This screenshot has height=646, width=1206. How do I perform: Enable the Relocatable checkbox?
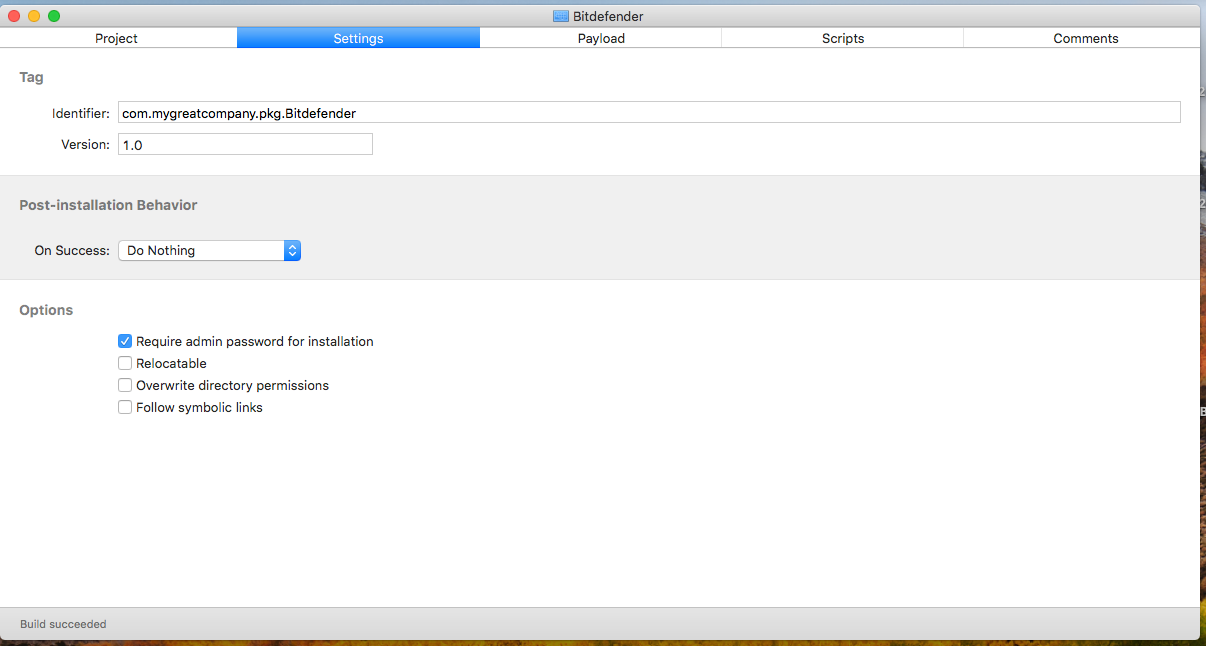click(x=125, y=363)
